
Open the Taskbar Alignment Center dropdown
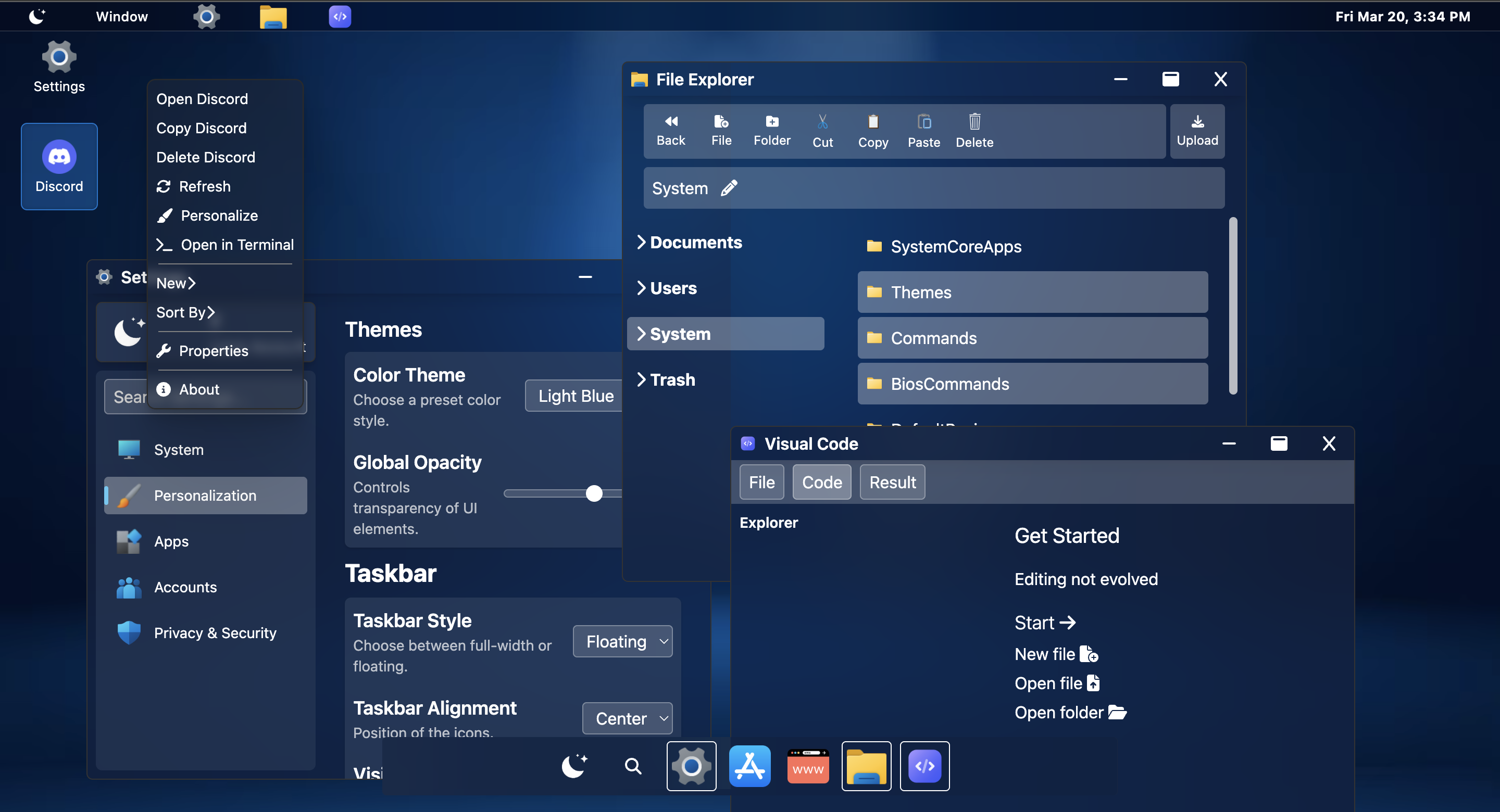tap(627, 718)
